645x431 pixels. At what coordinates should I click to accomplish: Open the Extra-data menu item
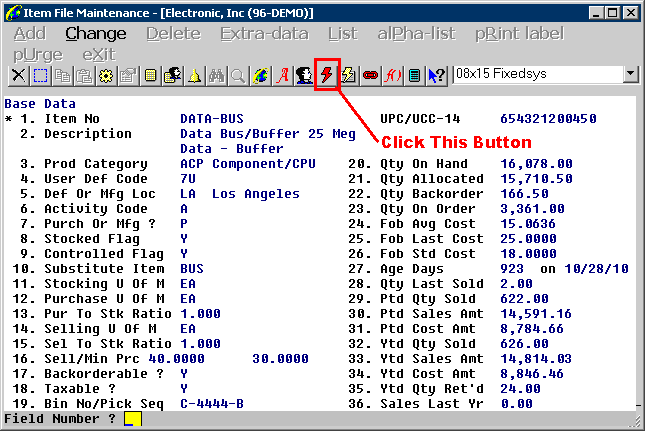[x=264, y=33]
